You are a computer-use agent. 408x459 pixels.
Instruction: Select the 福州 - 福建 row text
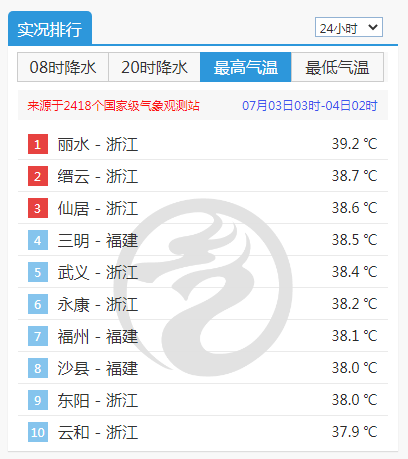coord(98,336)
